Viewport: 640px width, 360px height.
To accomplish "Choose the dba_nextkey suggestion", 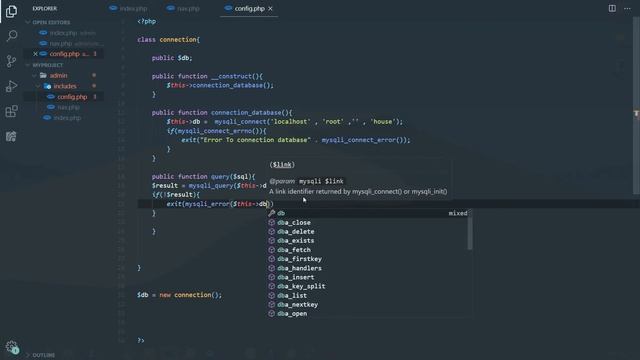I will coord(367,304).
